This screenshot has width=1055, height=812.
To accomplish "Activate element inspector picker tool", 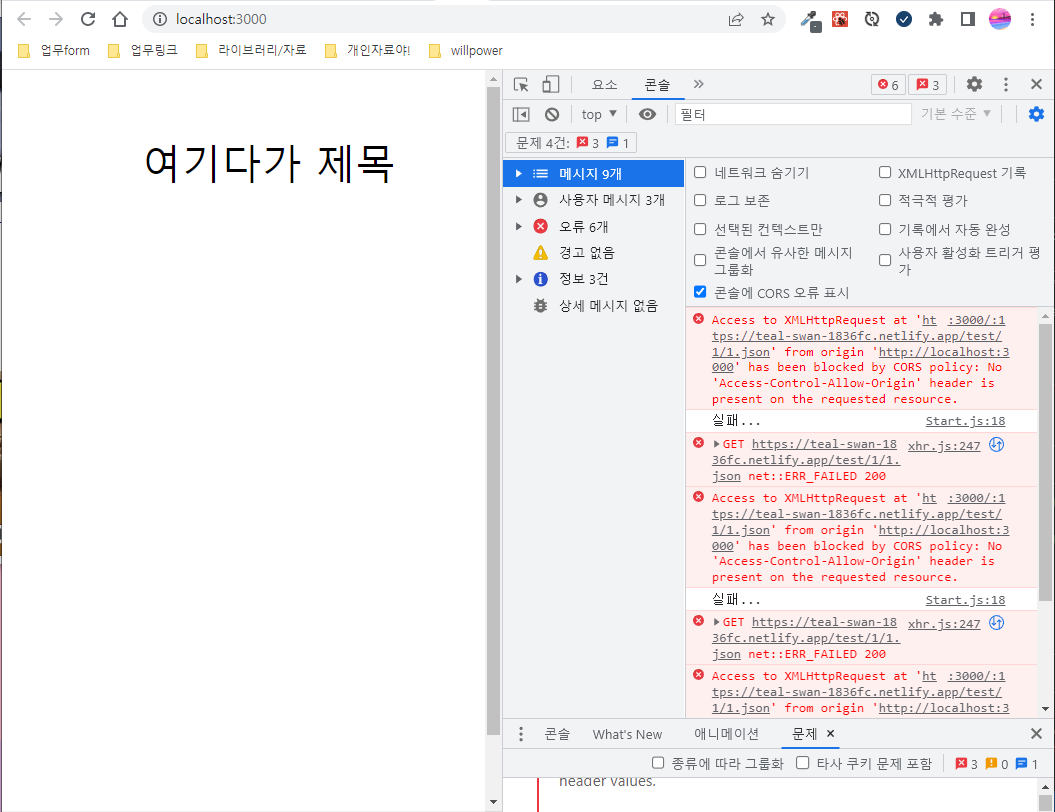I will tap(521, 85).
